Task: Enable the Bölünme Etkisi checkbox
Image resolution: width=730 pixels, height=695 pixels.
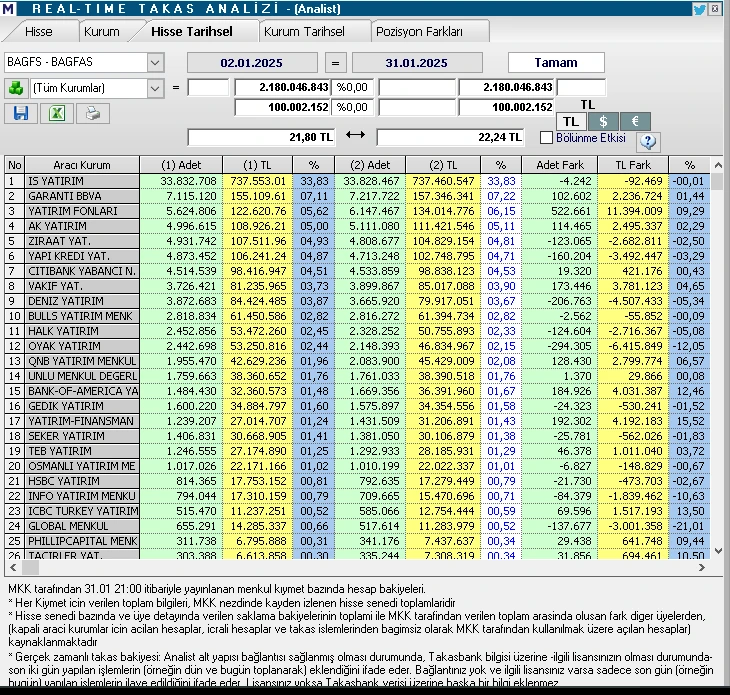Action: tap(547, 138)
